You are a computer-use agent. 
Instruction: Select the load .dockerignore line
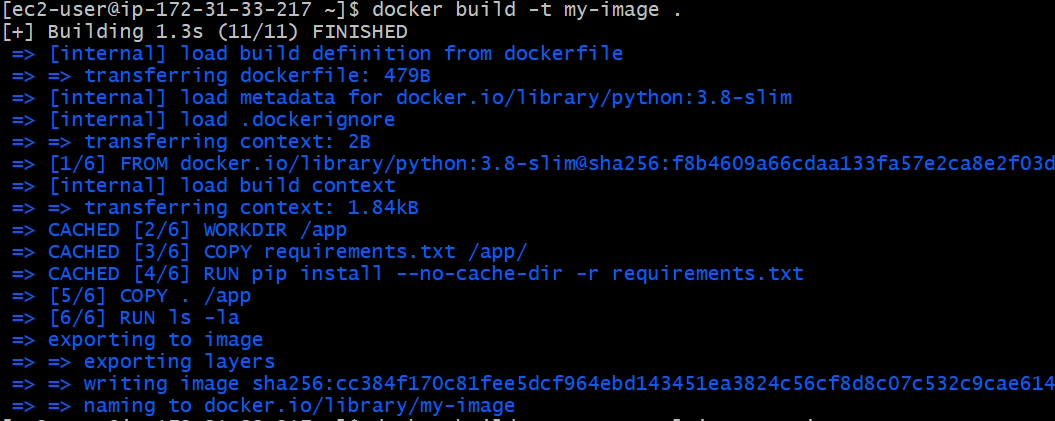coord(203,120)
